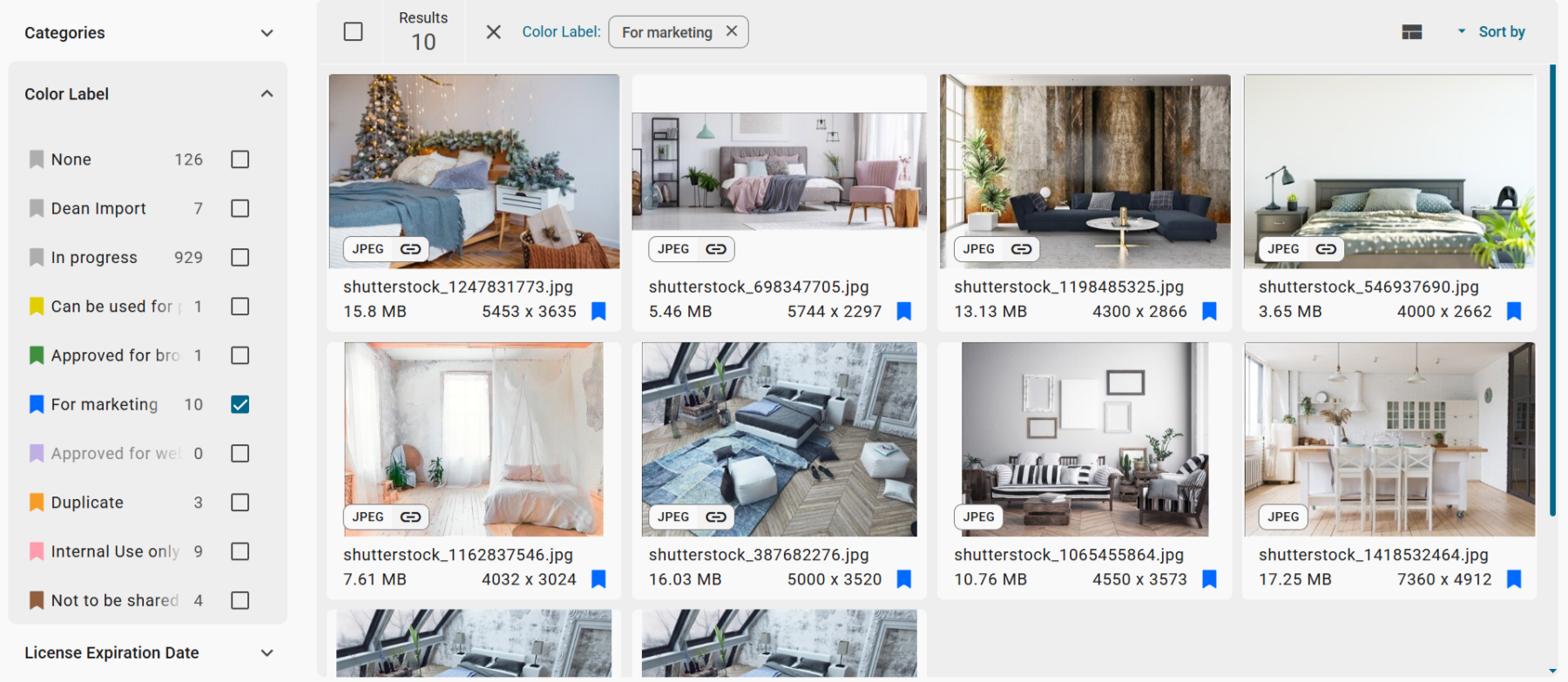Switch the gallery view layout icon
This screenshot has width=1568, height=682.
[x=1412, y=32]
